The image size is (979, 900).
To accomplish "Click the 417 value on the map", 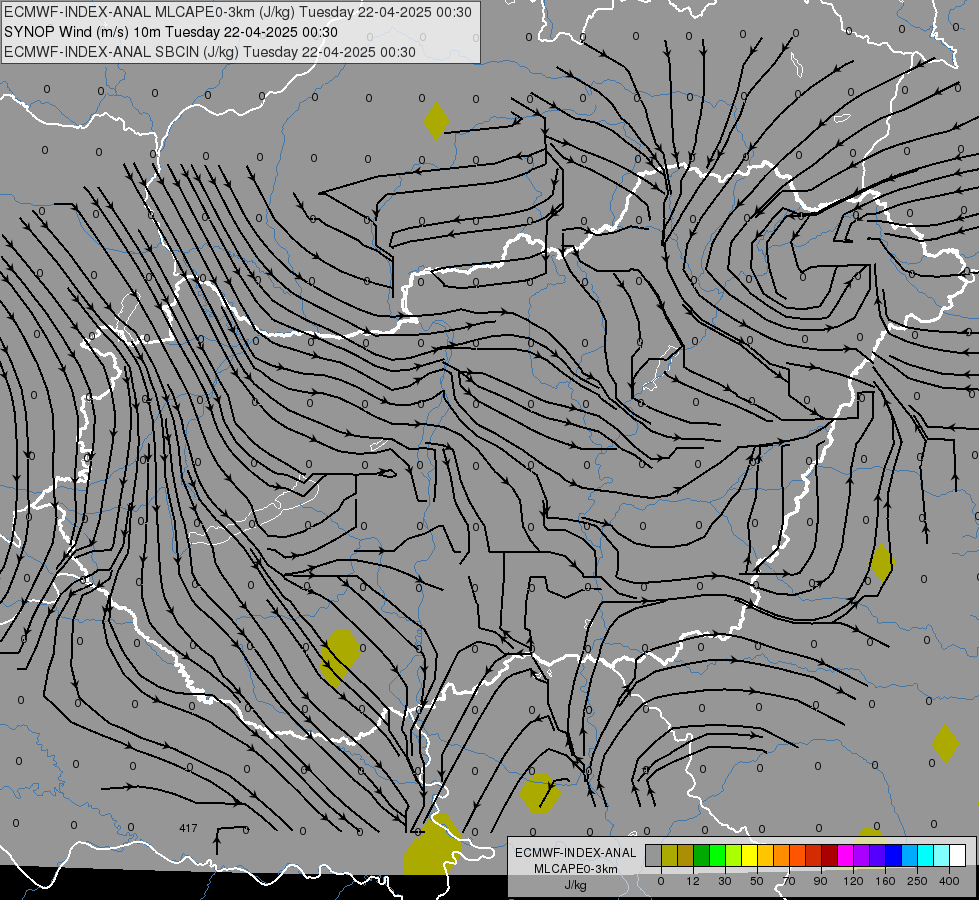I will click(188, 828).
